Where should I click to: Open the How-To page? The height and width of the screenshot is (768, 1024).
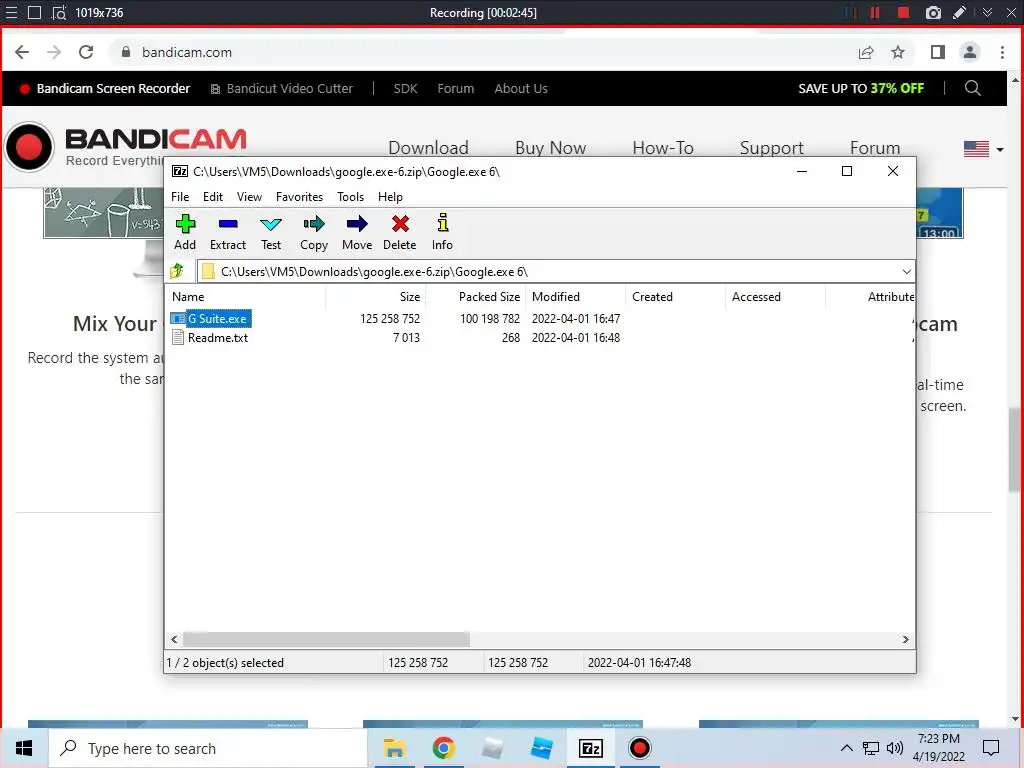[x=663, y=148]
